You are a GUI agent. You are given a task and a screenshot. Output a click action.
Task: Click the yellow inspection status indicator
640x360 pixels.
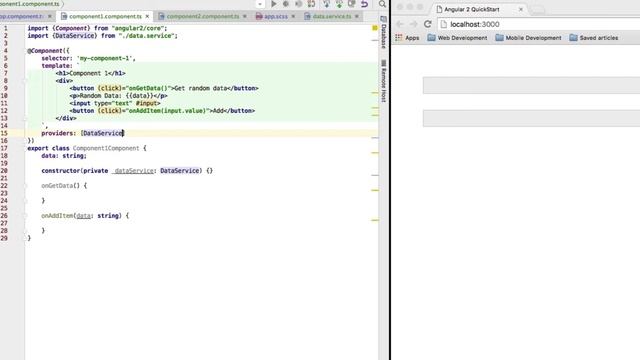[375, 28]
